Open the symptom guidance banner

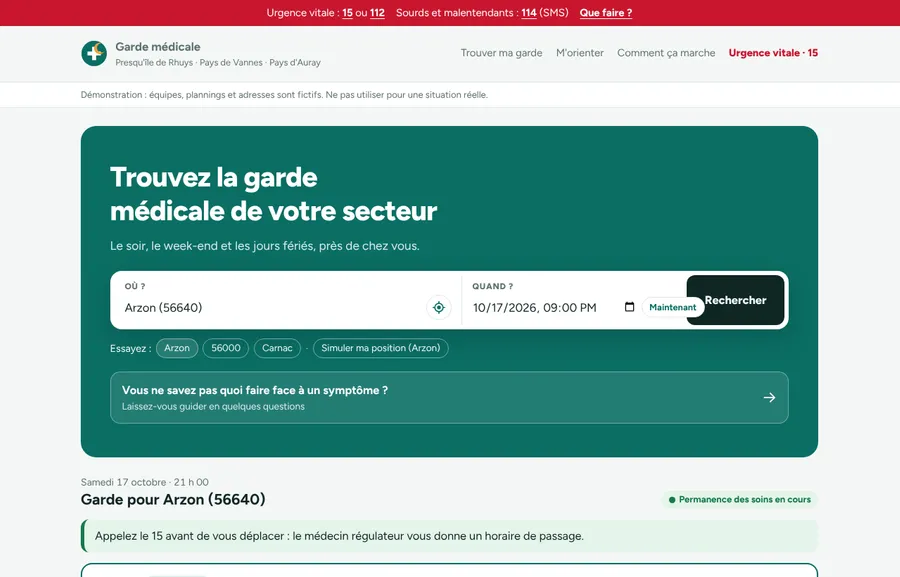[449, 397]
